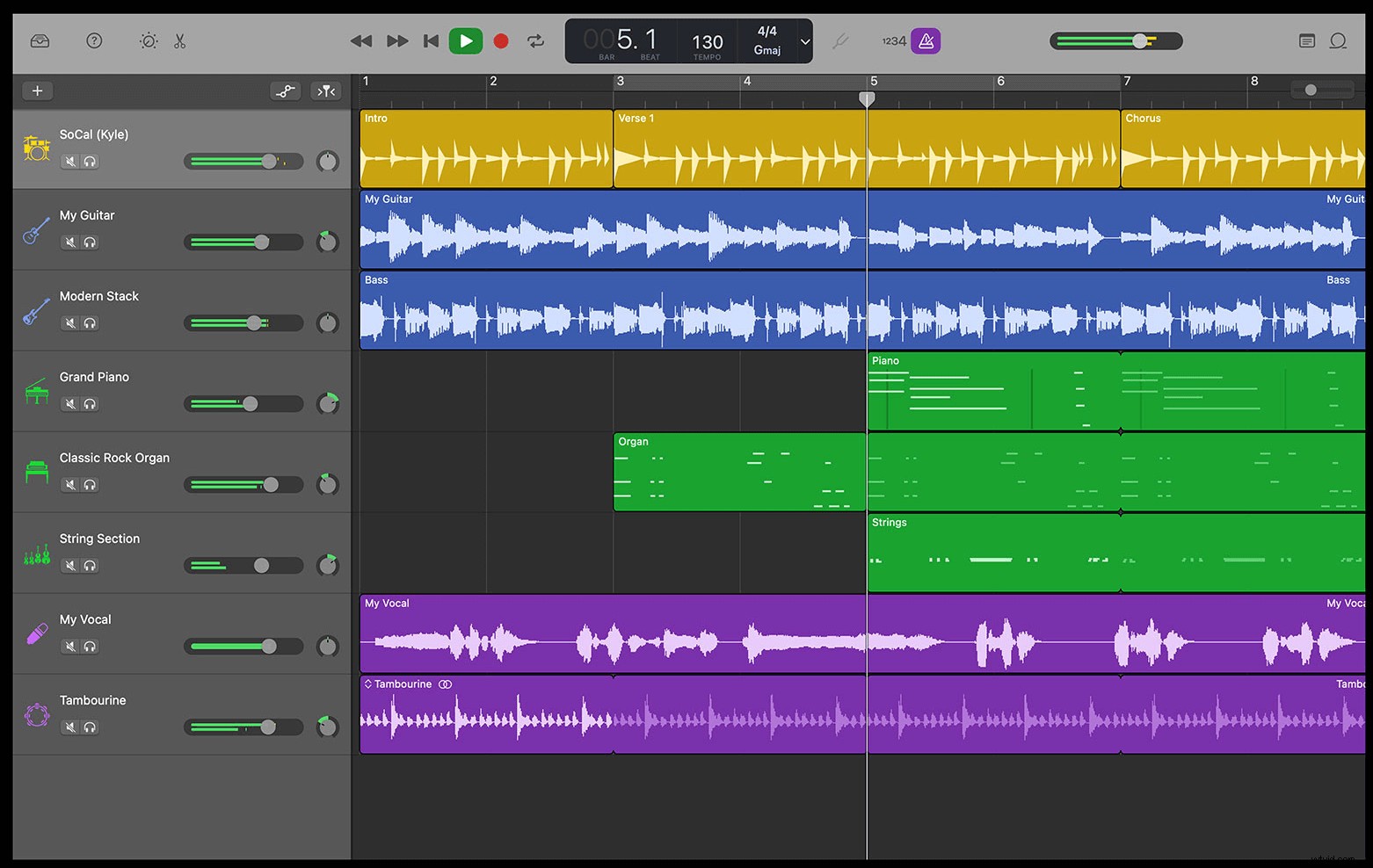Select the Chorus region on SoCal track
Image resolution: width=1373 pixels, height=868 pixels.
point(1241,149)
